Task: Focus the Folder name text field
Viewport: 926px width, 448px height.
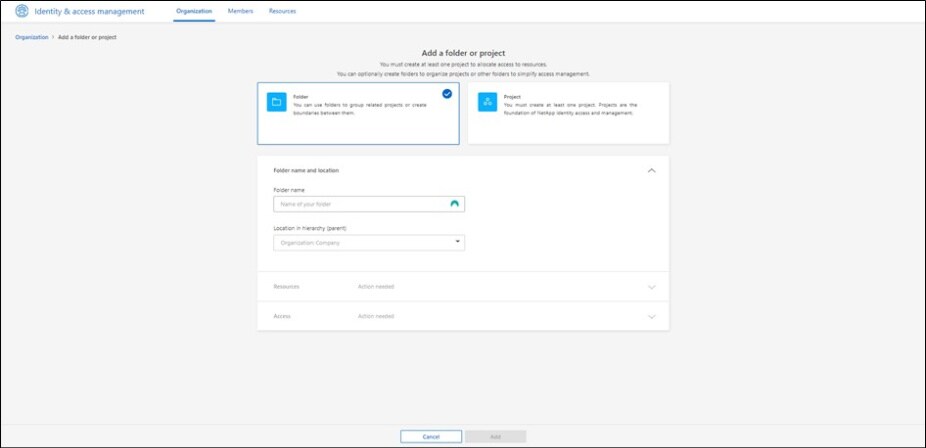Action: point(360,204)
